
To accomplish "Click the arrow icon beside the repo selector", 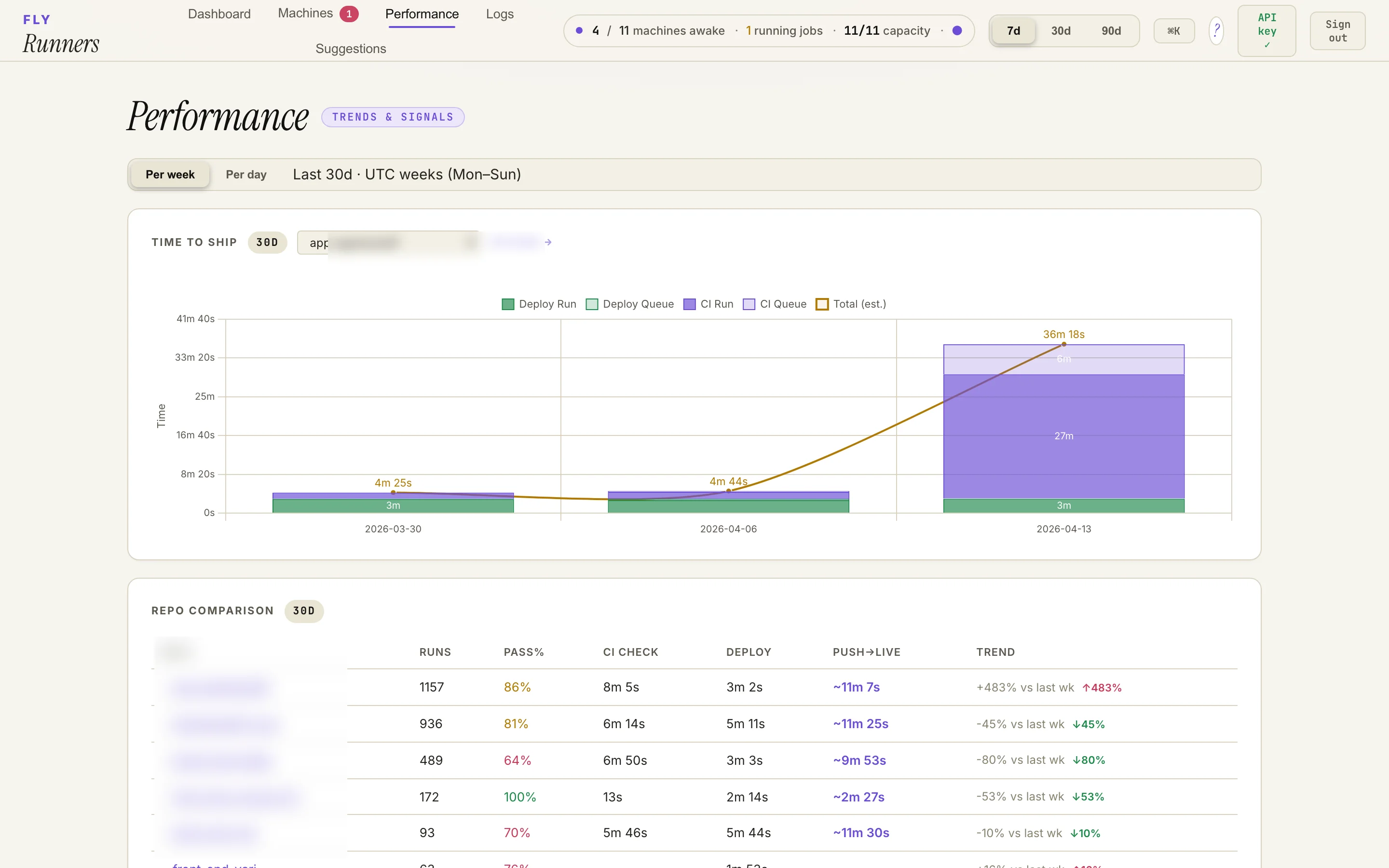I will pos(548,242).
